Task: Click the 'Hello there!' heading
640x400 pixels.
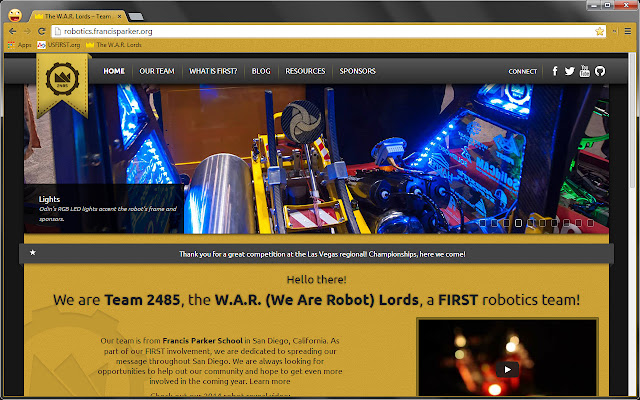Action: [316, 280]
